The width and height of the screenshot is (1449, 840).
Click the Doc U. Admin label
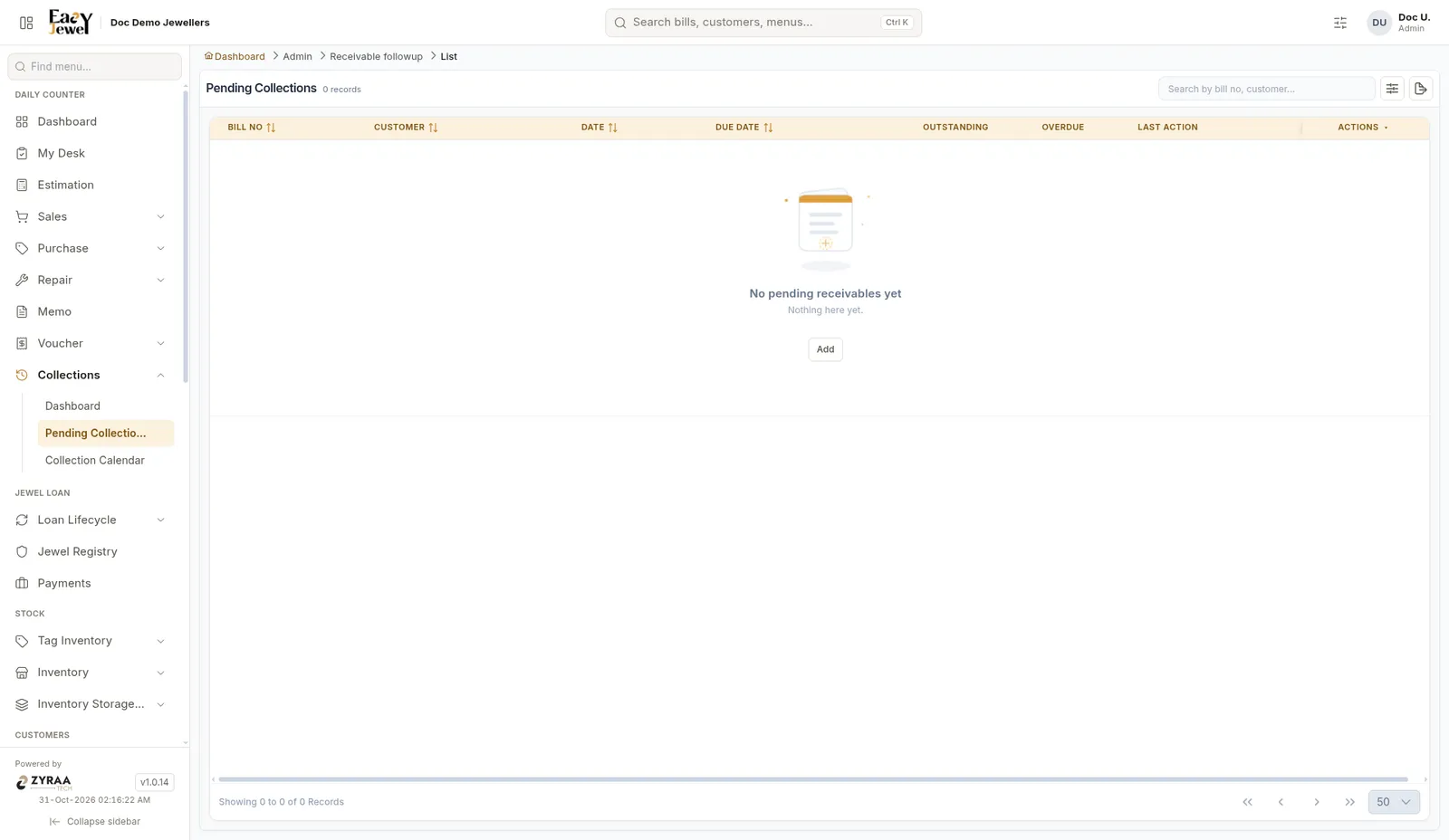click(x=1414, y=23)
